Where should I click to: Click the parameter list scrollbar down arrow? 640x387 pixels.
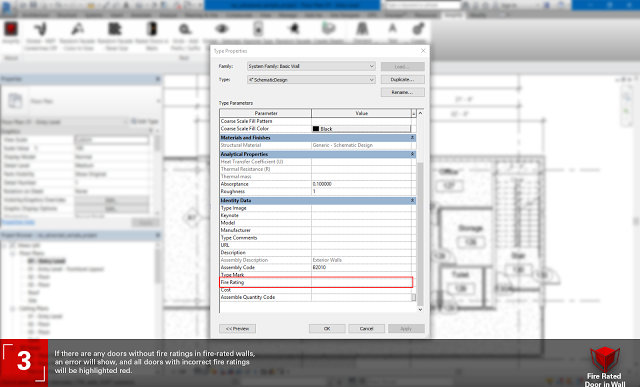[x=420, y=309]
